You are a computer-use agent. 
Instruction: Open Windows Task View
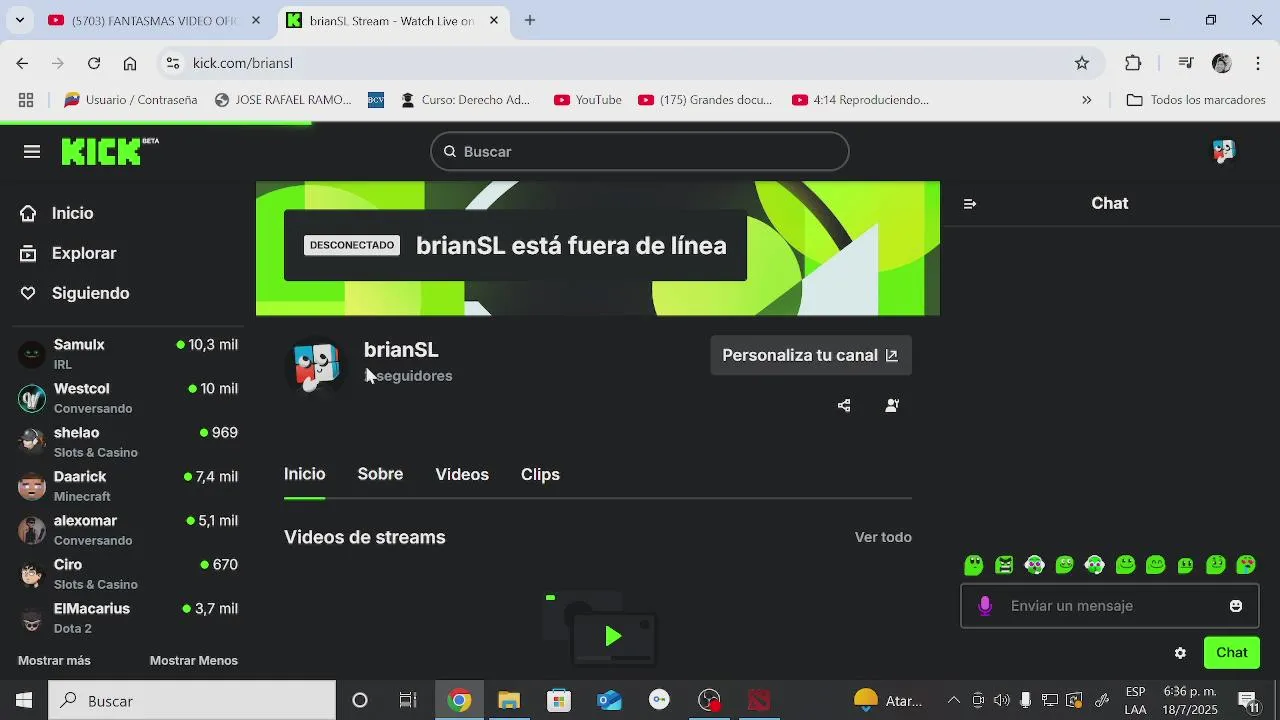(x=408, y=700)
